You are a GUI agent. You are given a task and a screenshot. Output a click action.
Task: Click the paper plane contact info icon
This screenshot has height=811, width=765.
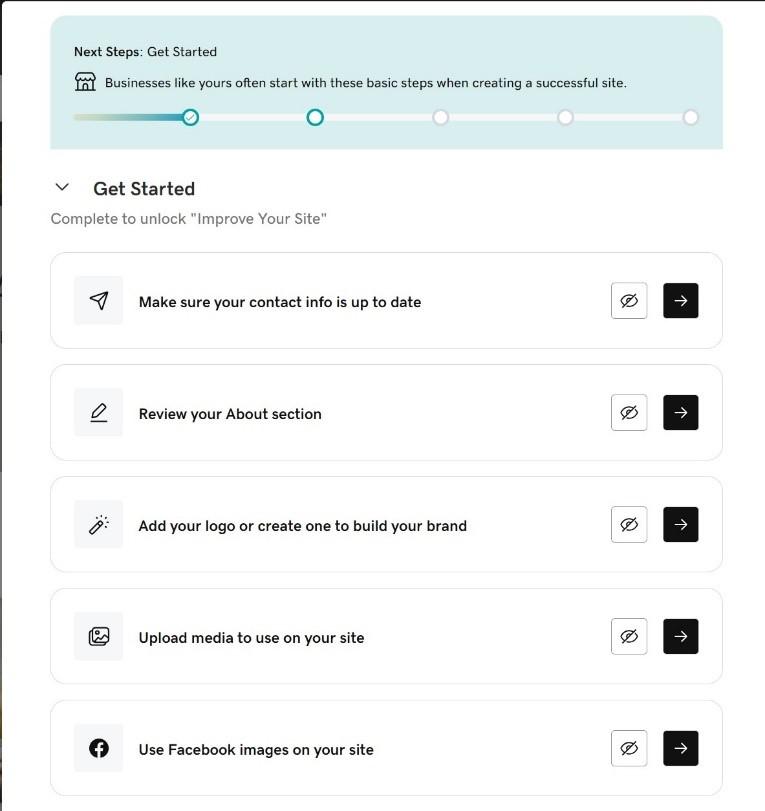pyautogui.click(x=99, y=300)
